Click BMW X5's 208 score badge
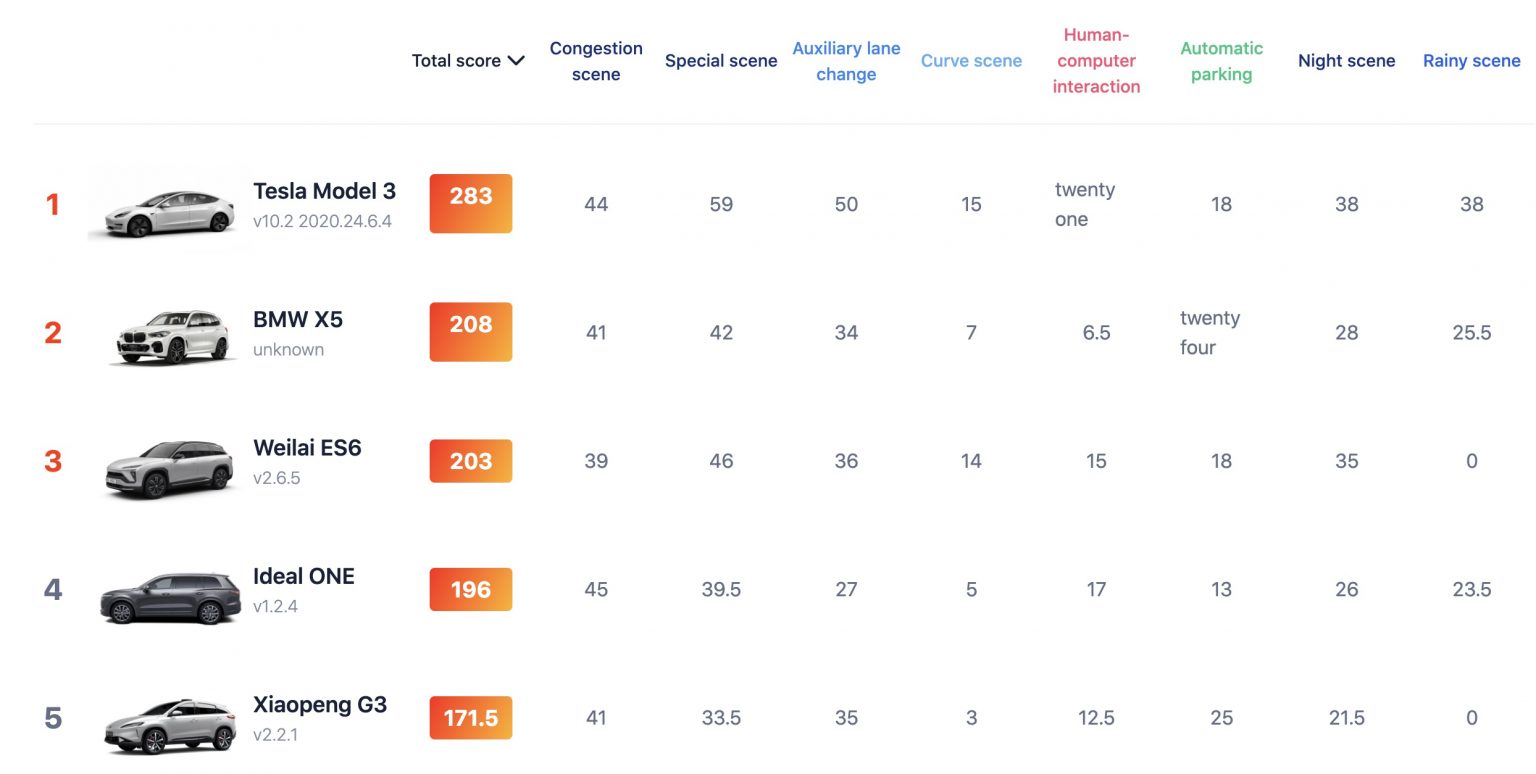Screen dimensions: 1536x774 471,332
